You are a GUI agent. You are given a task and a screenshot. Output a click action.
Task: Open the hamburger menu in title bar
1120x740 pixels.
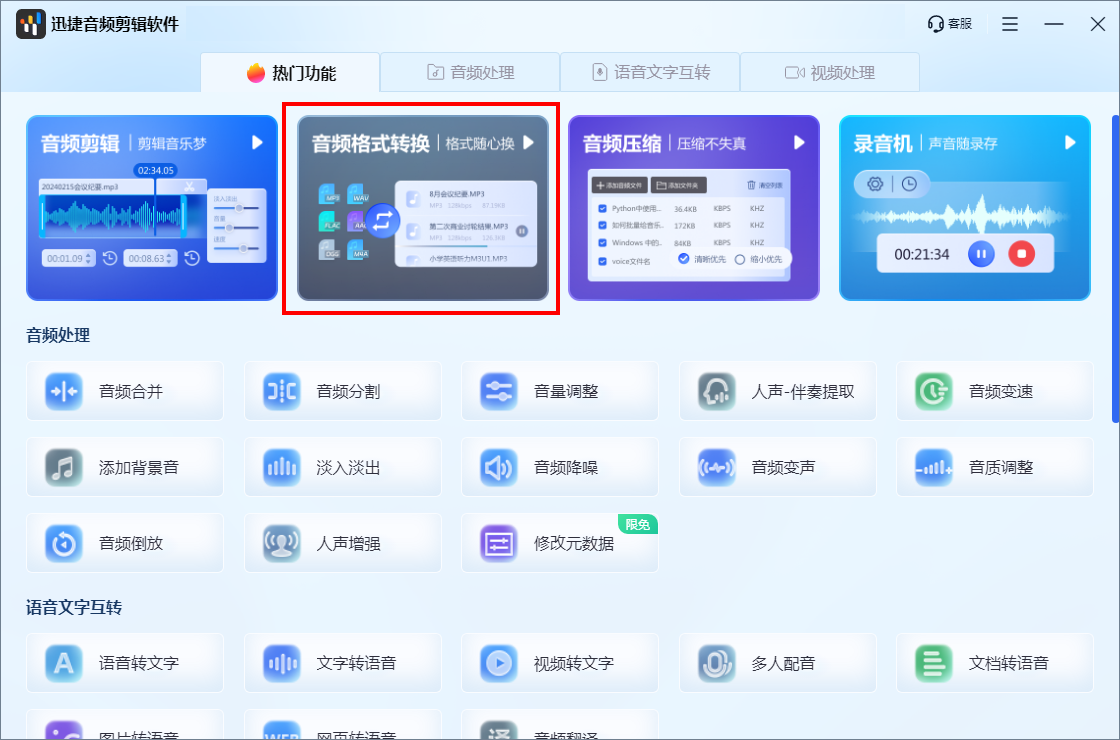pos(1009,24)
